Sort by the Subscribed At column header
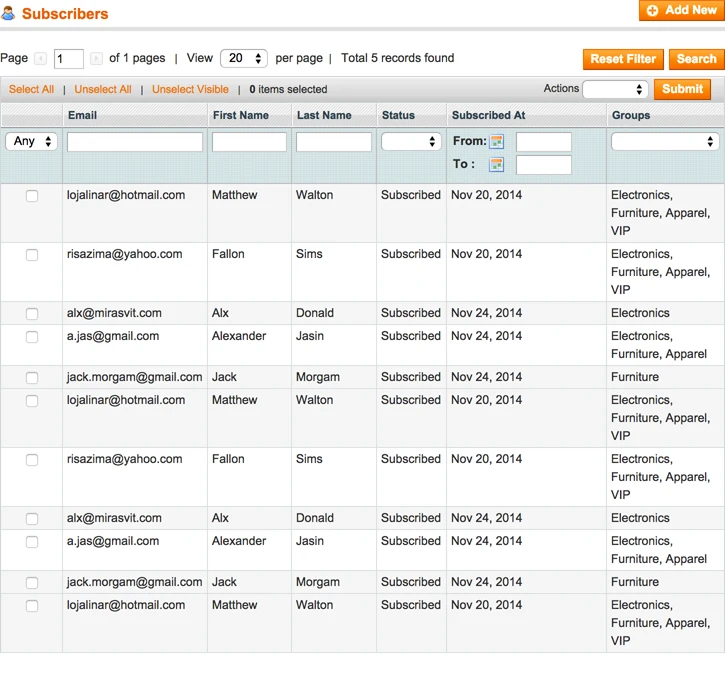The height and width of the screenshot is (680, 725). point(488,116)
